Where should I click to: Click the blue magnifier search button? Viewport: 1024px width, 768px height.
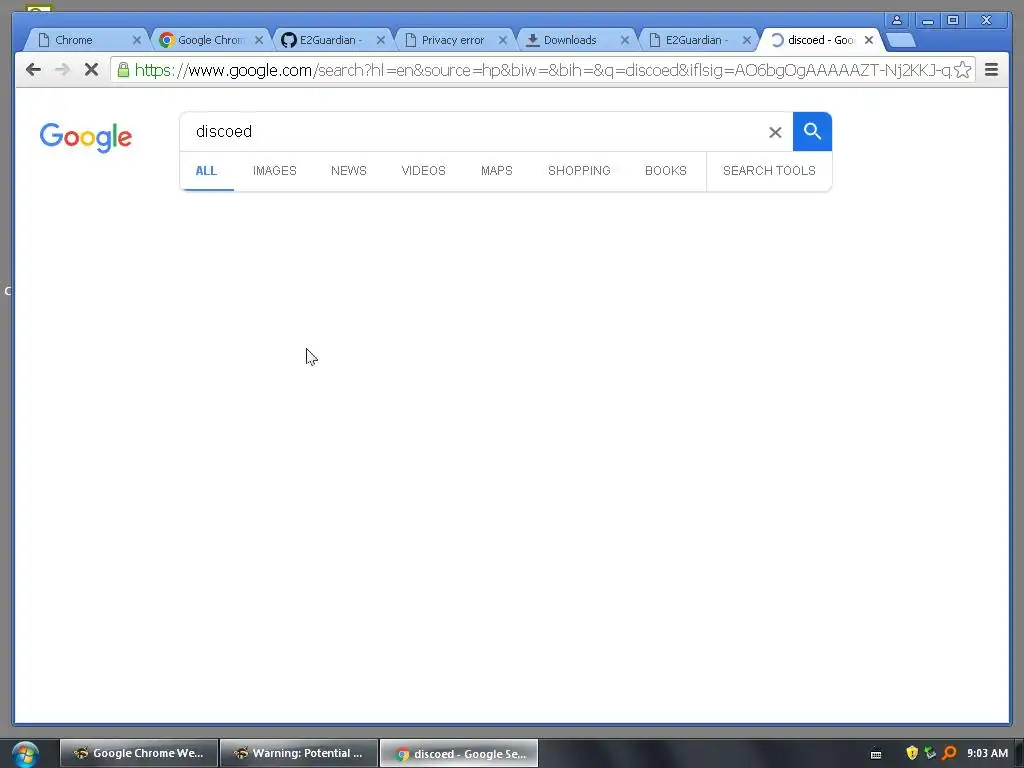point(812,131)
